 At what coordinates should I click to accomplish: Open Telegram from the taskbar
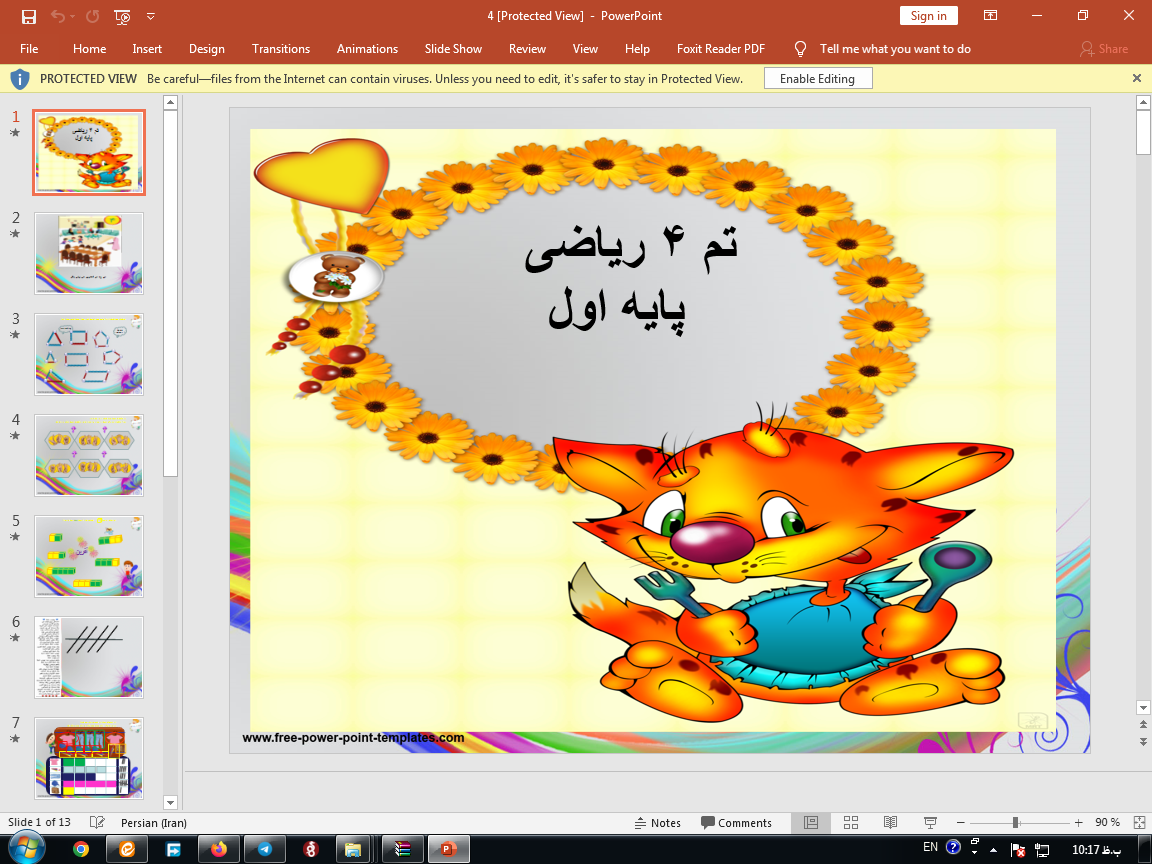264,849
